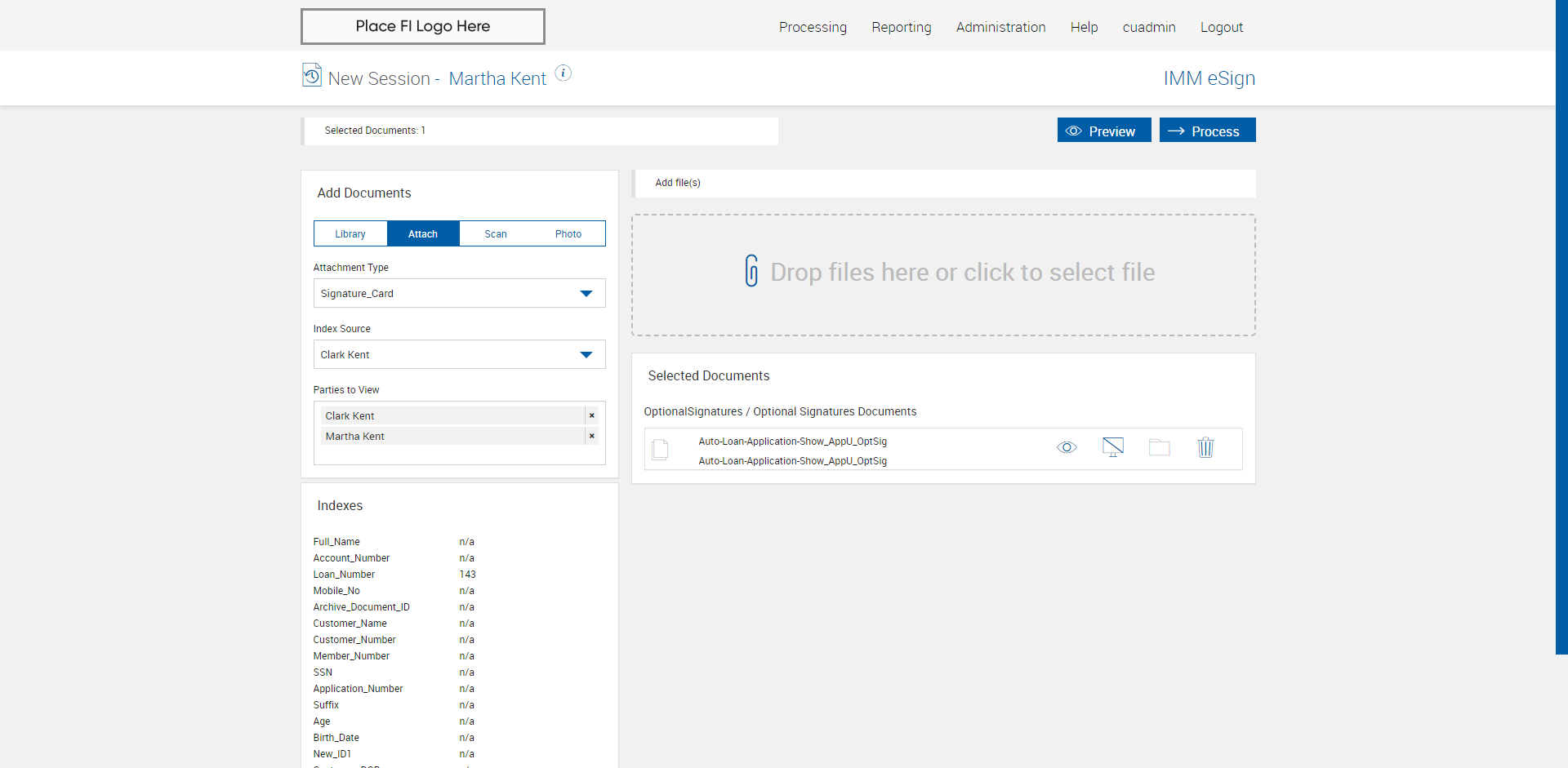Switch to the Library tab
This screenshot has height=768, width=1568.
pos(350,234)
